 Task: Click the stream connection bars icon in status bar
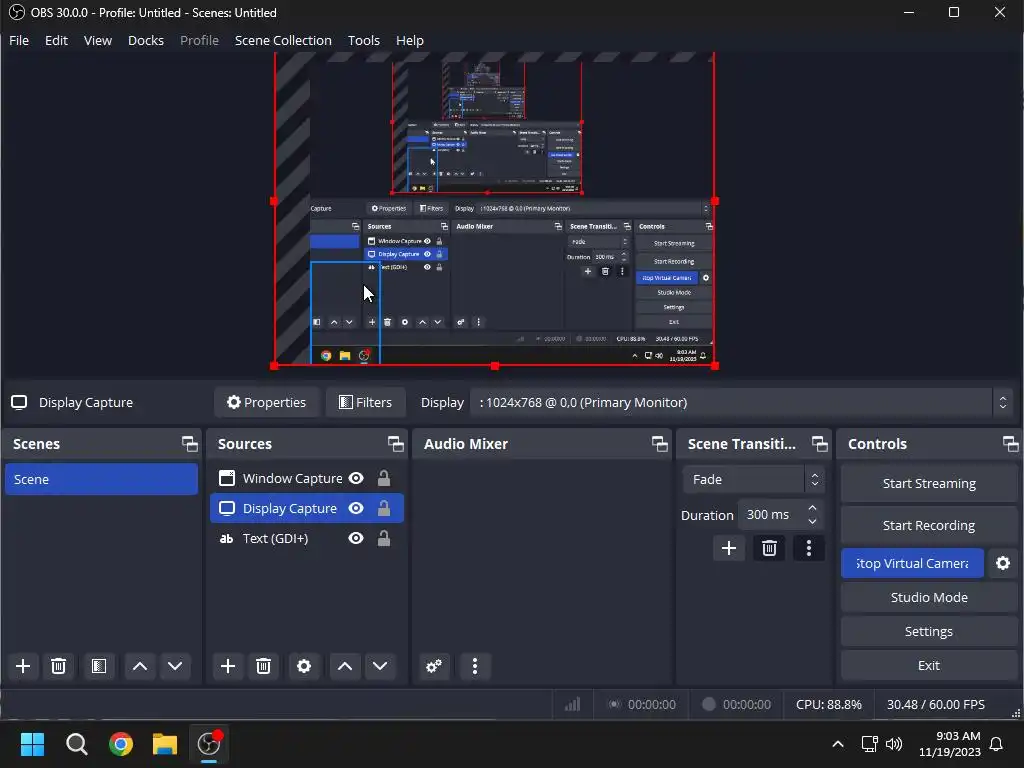(573, 704)
